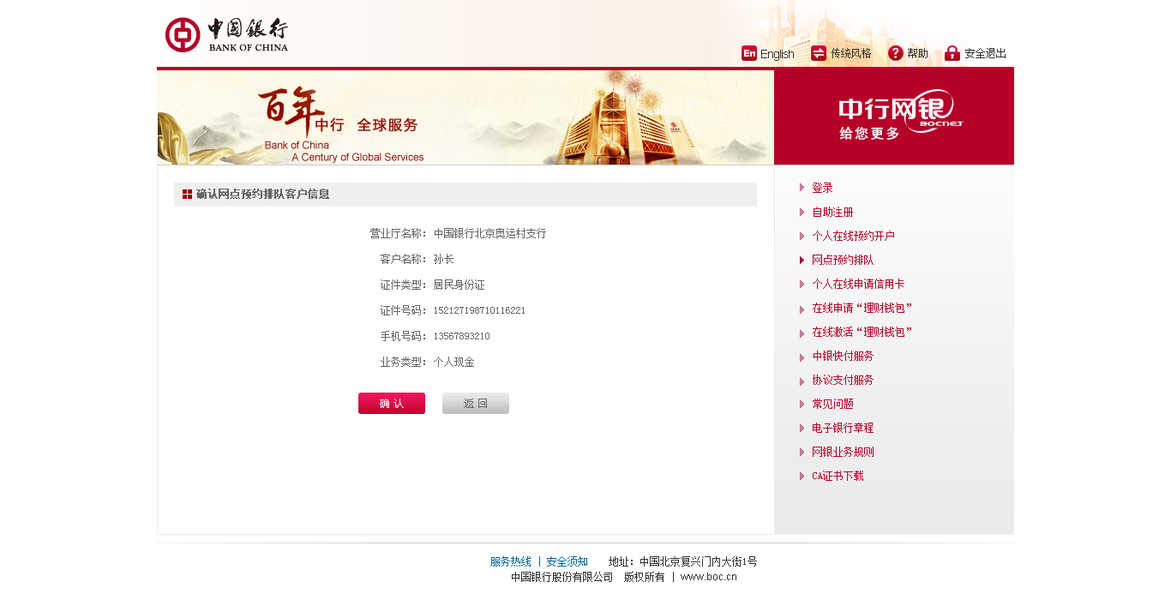The image size is (1171, 600).
Task: Click the customer name 孙长
Action: click(x=444, y=259)
